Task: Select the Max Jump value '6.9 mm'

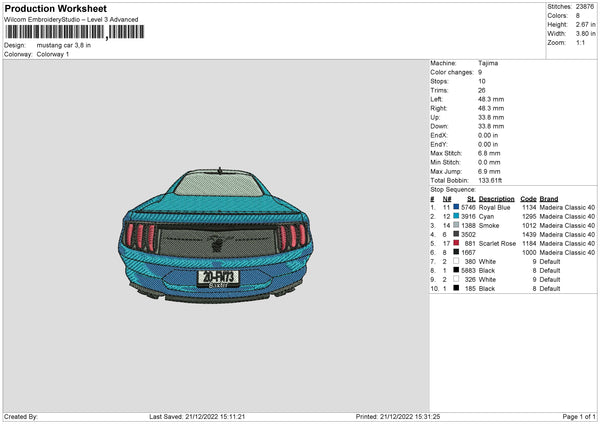Action: click(x=489, y=171)
